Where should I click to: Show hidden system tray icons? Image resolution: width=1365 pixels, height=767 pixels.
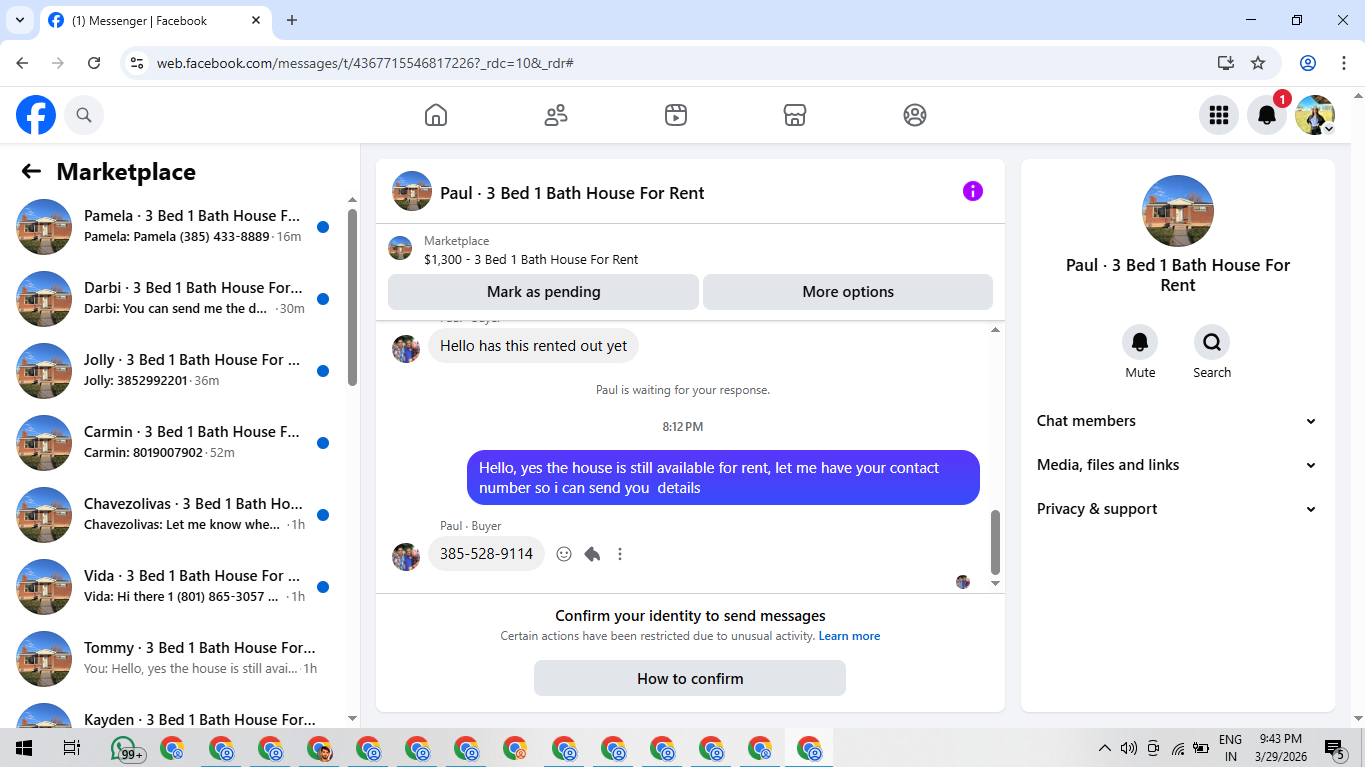(1105, 748)
